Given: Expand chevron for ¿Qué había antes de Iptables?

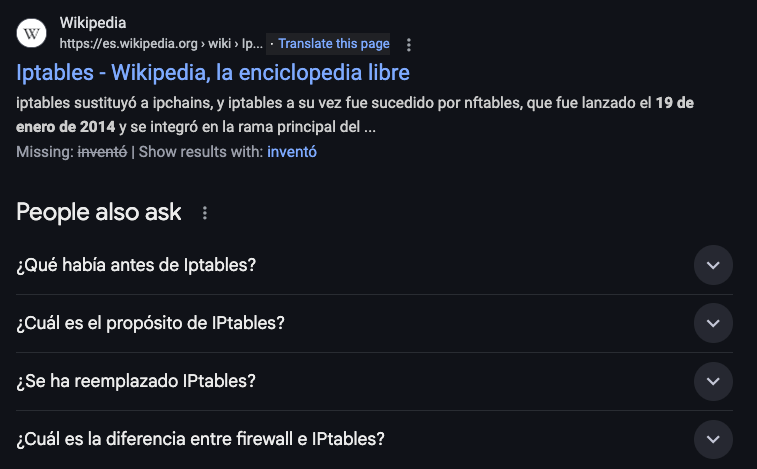Looking at the screenshot, I should click(713, 265).
